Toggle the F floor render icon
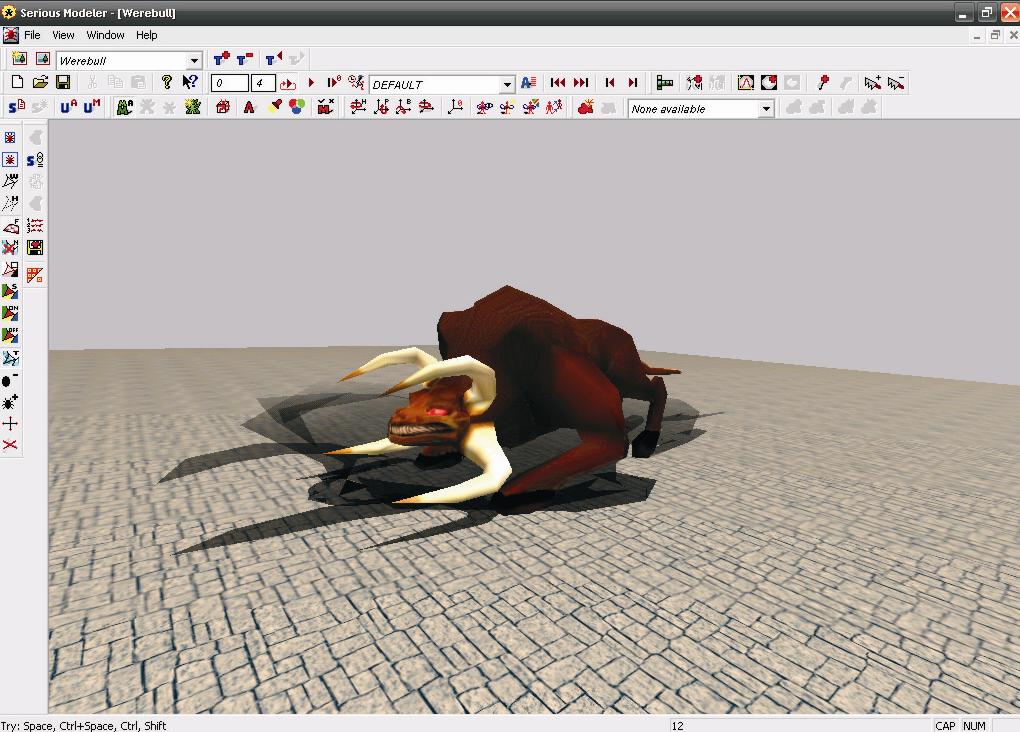 10,226
